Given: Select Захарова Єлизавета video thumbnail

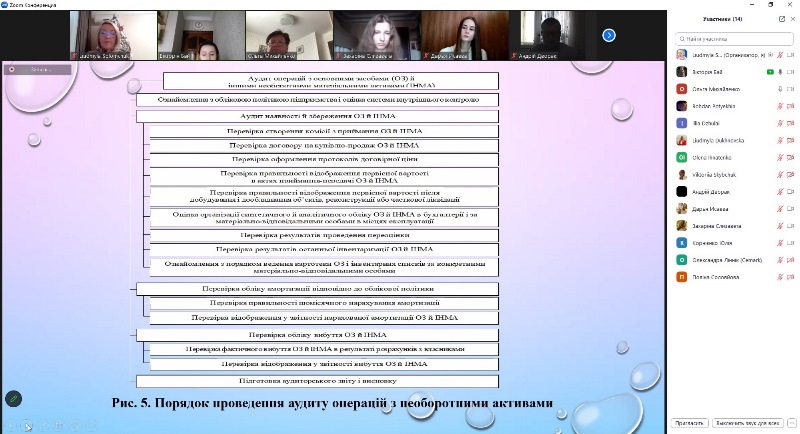Looking at the screenshot, I should (x=377, y=35).
